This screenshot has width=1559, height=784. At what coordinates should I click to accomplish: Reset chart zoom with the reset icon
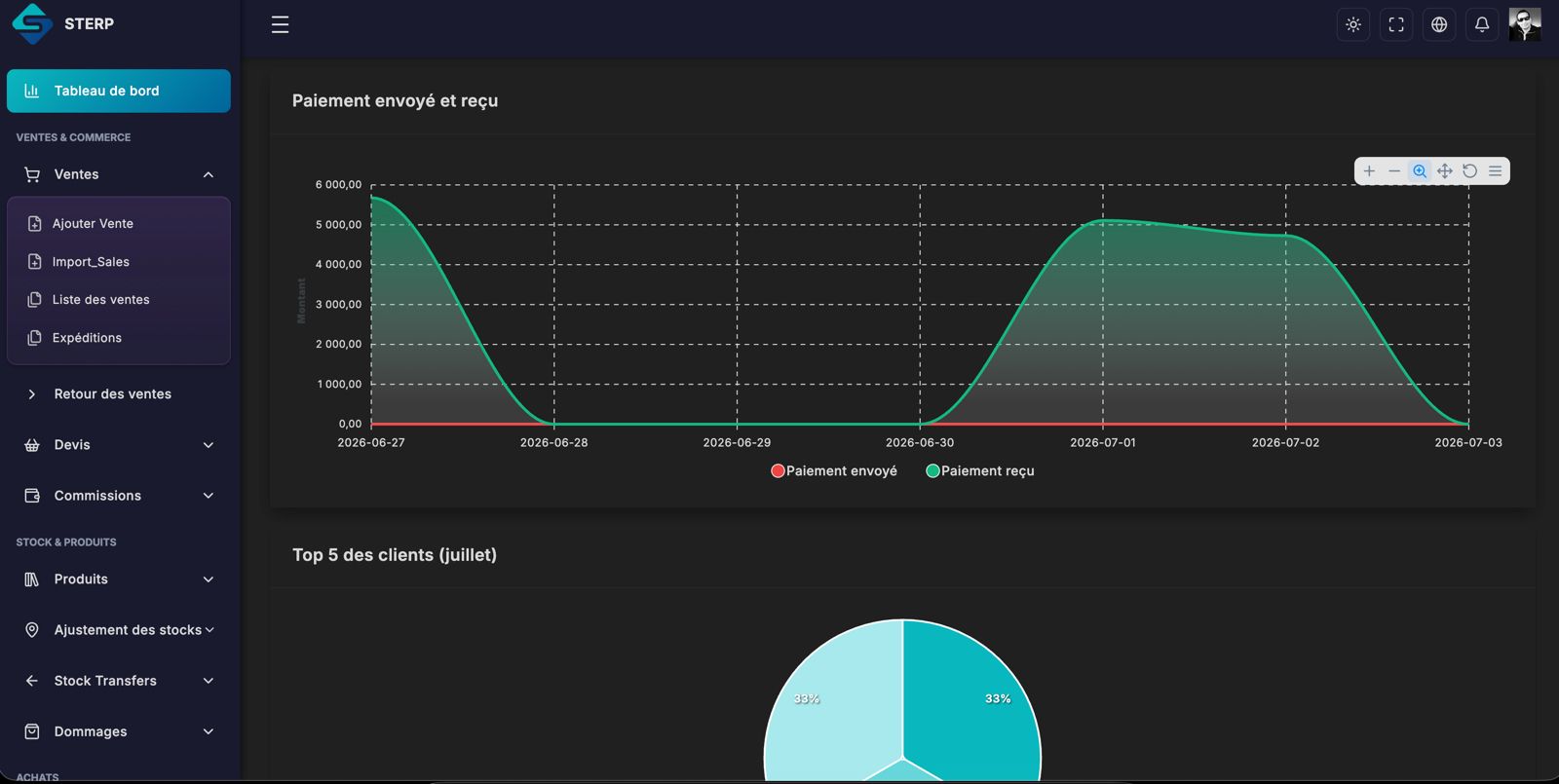(1470, 171)
